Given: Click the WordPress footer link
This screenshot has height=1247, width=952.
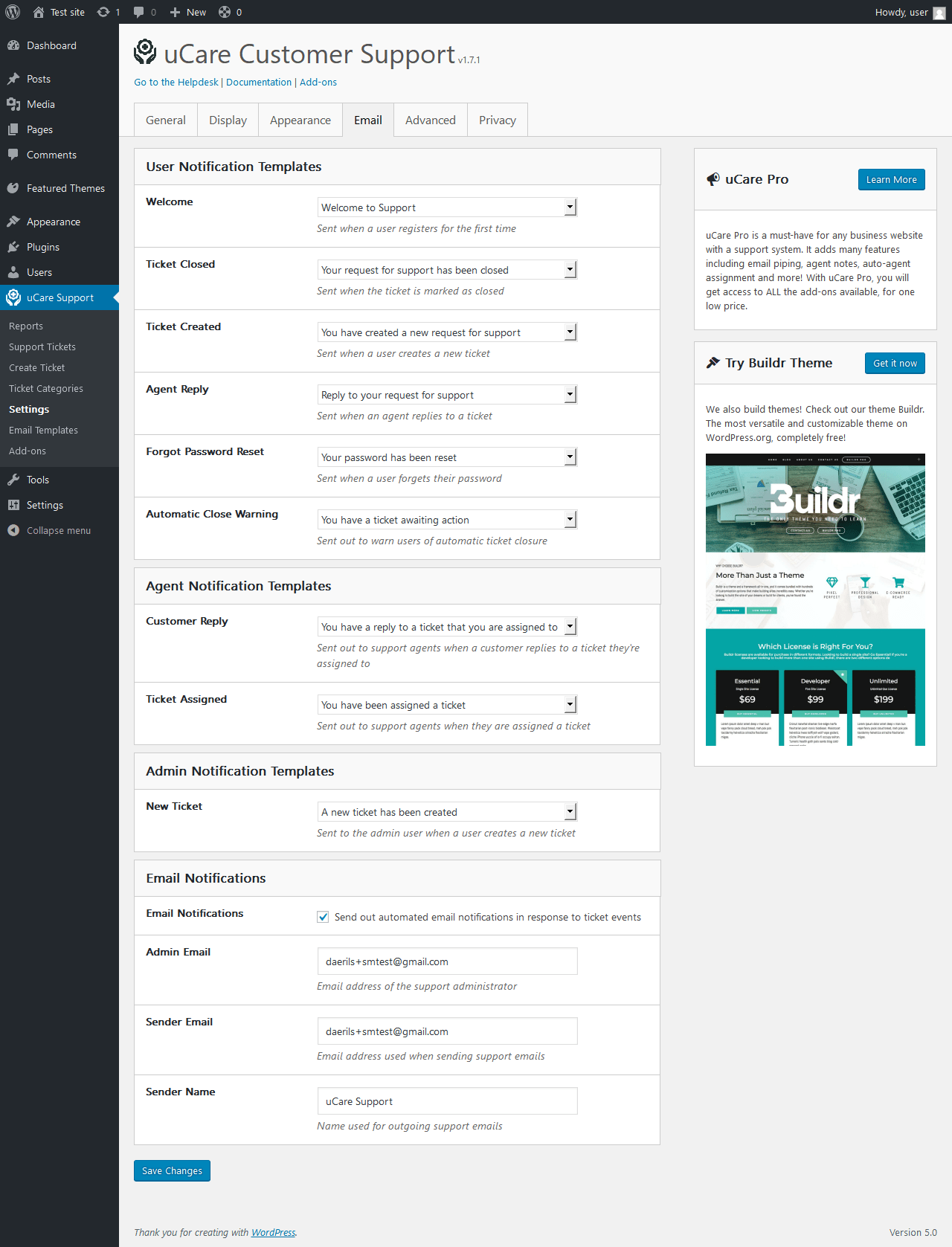Looking at the screenshot, I should [273, 1232].
